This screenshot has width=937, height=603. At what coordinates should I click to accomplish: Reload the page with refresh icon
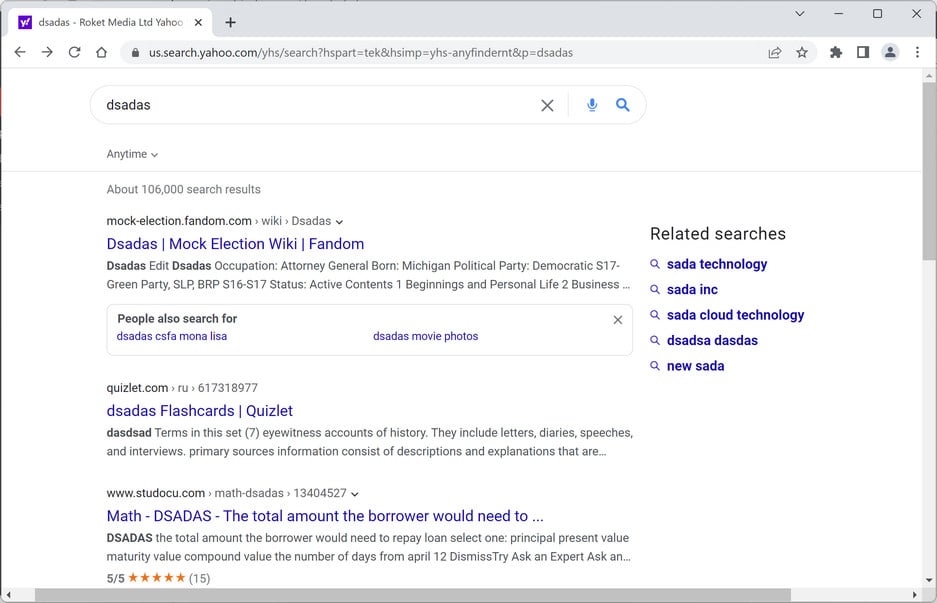click(x=74, y=52)
